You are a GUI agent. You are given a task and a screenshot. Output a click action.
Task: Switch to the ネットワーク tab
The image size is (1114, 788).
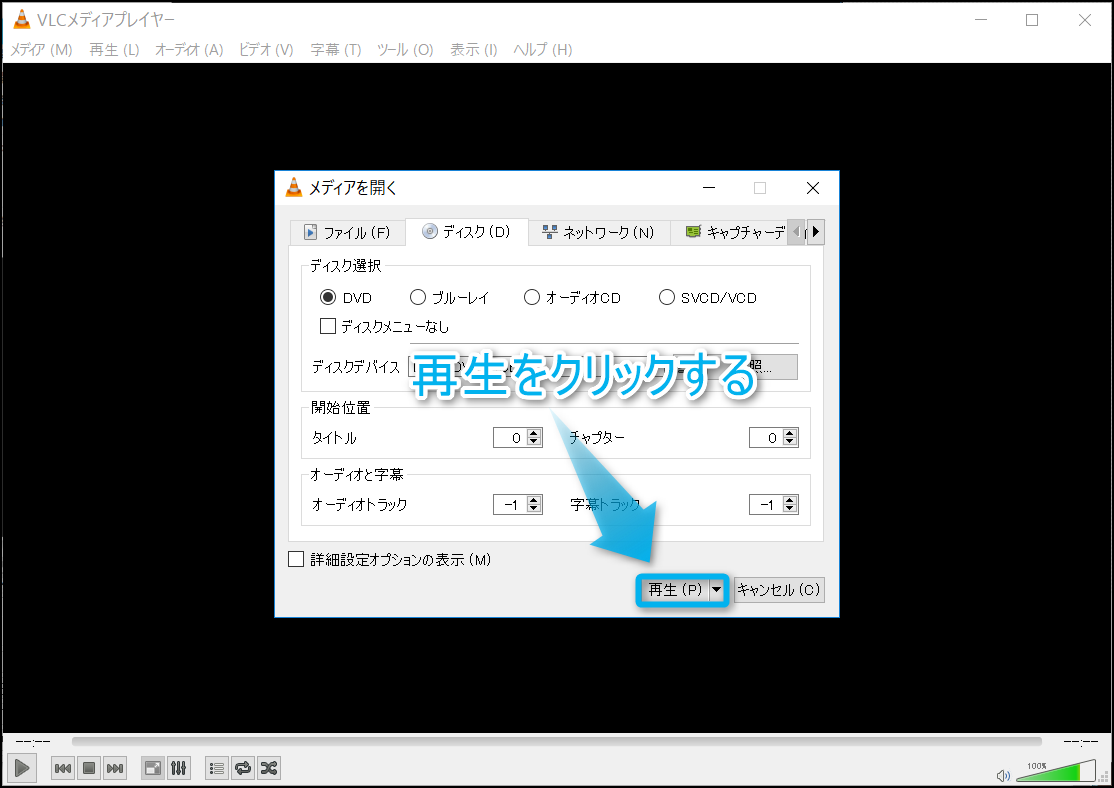pyautogui.click(x=598, y=232)
